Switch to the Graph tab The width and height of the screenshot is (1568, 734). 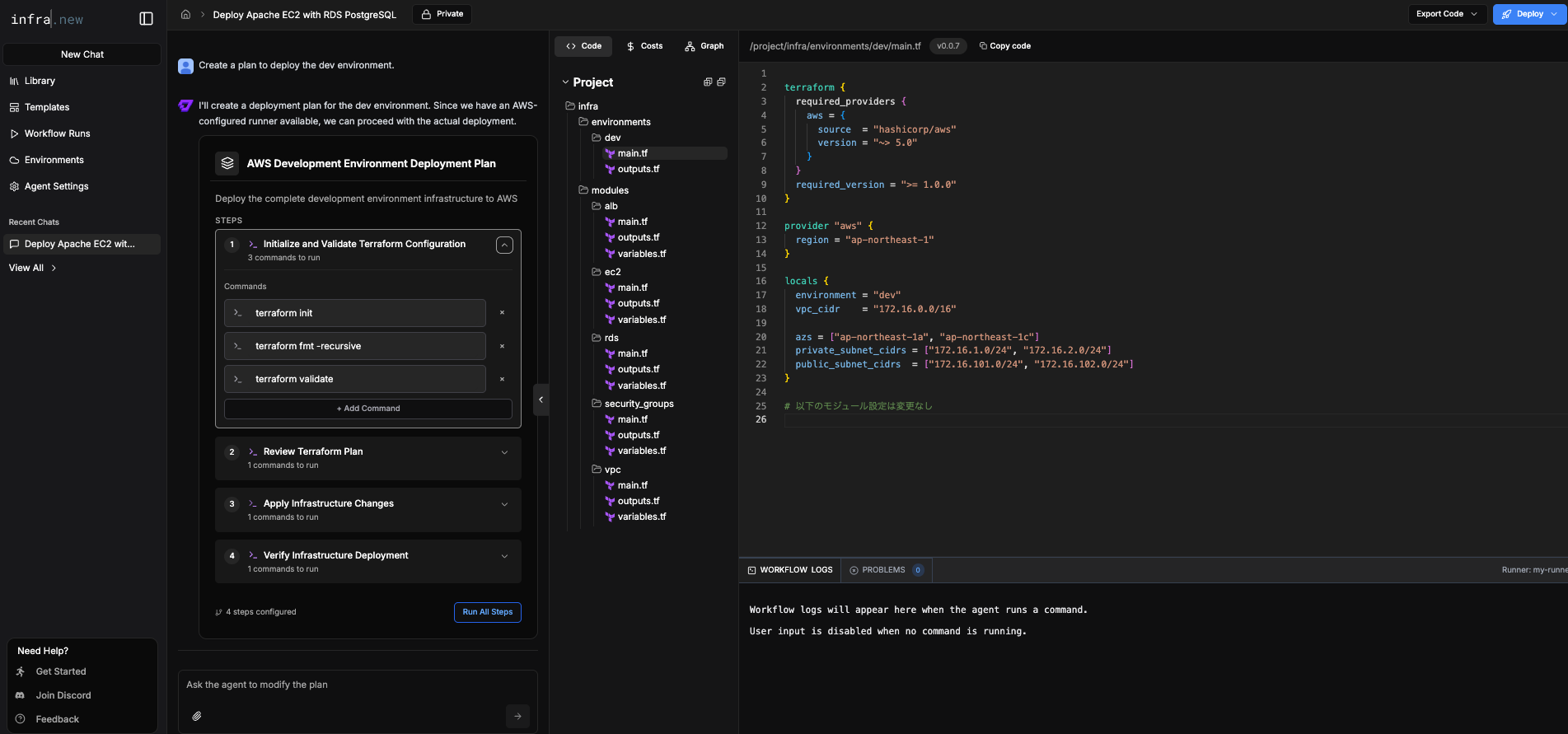[704, 46]
